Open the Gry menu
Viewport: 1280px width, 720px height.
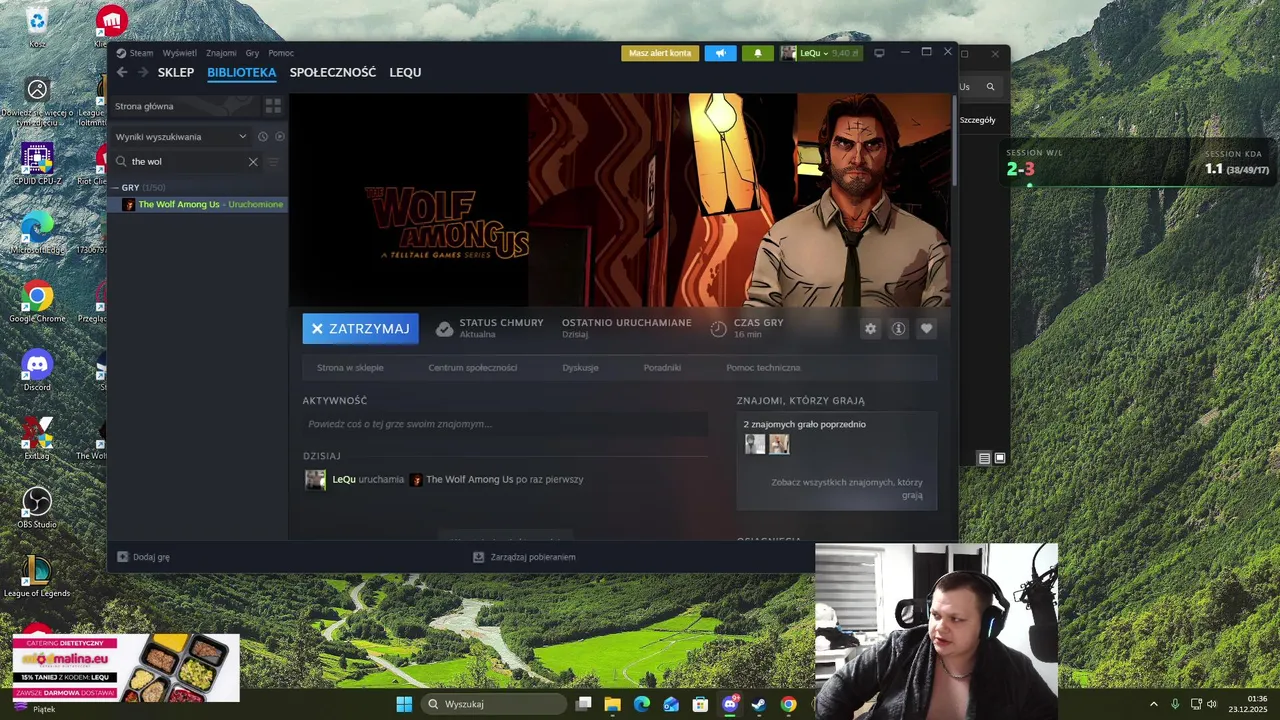tap(252, 53)
